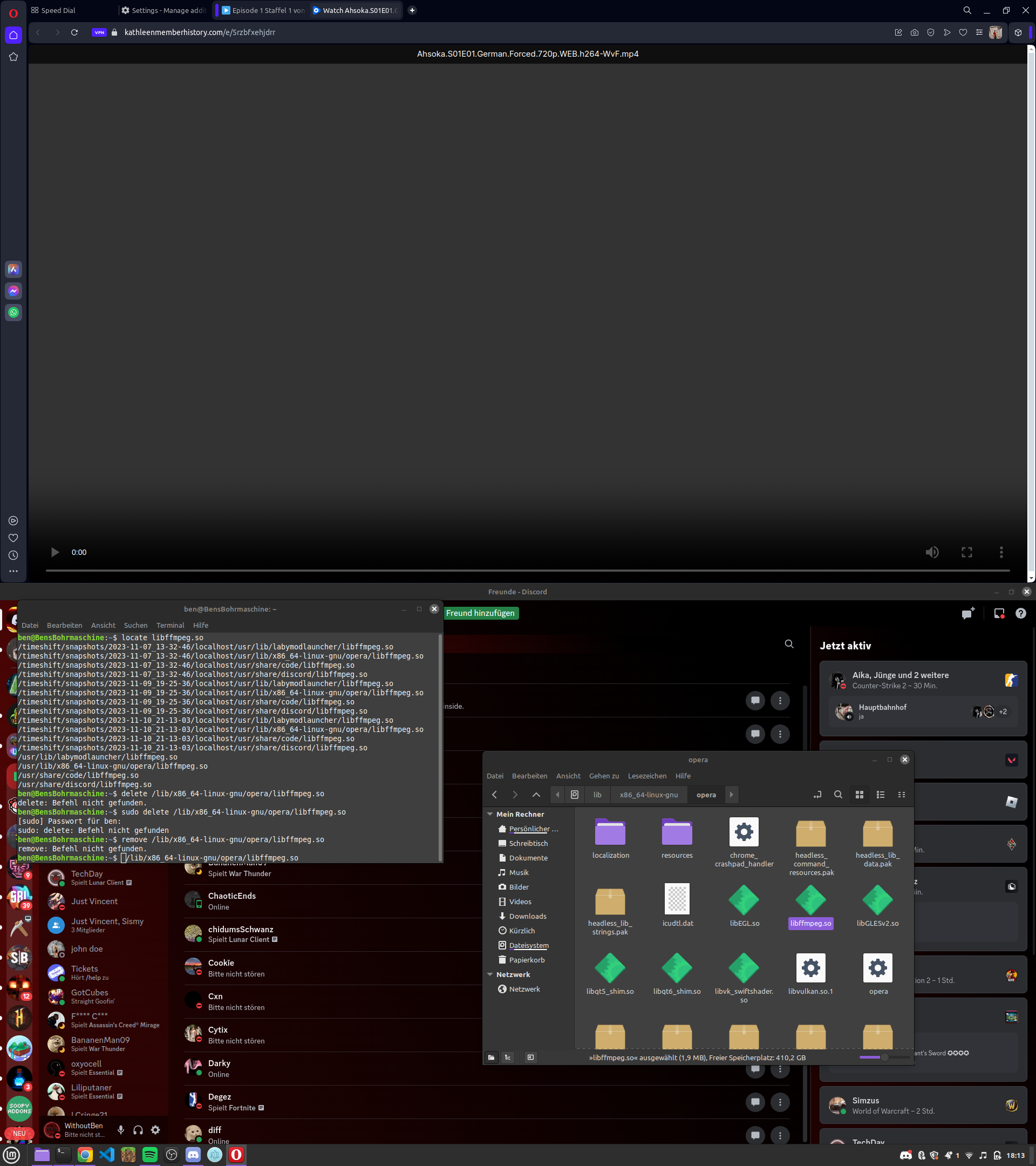Viewport: 1036px width, 1166px height.
Task: Open Lesezeichen menu in file manager
Action: click(x=647, y=776)
